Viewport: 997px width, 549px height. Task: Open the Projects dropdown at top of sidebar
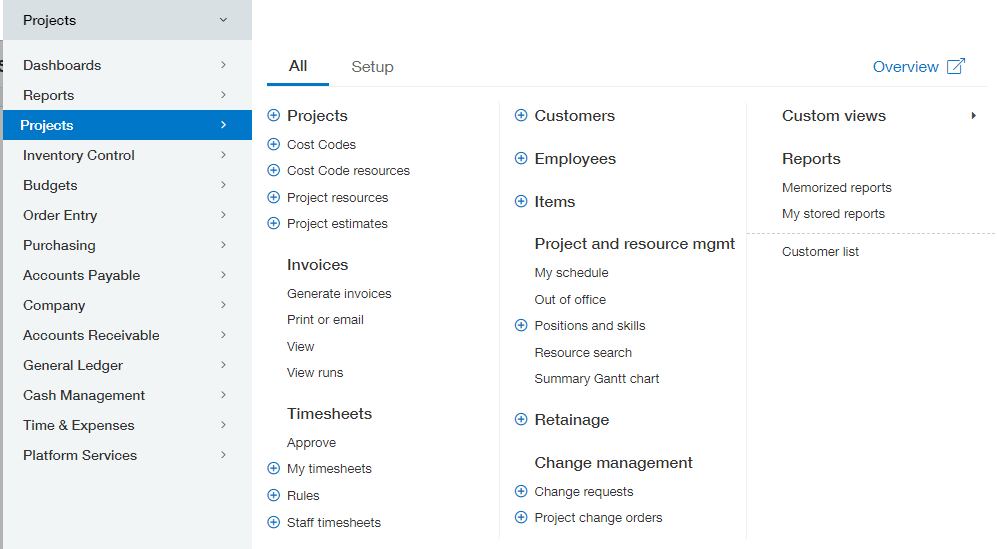click(125, 20)
